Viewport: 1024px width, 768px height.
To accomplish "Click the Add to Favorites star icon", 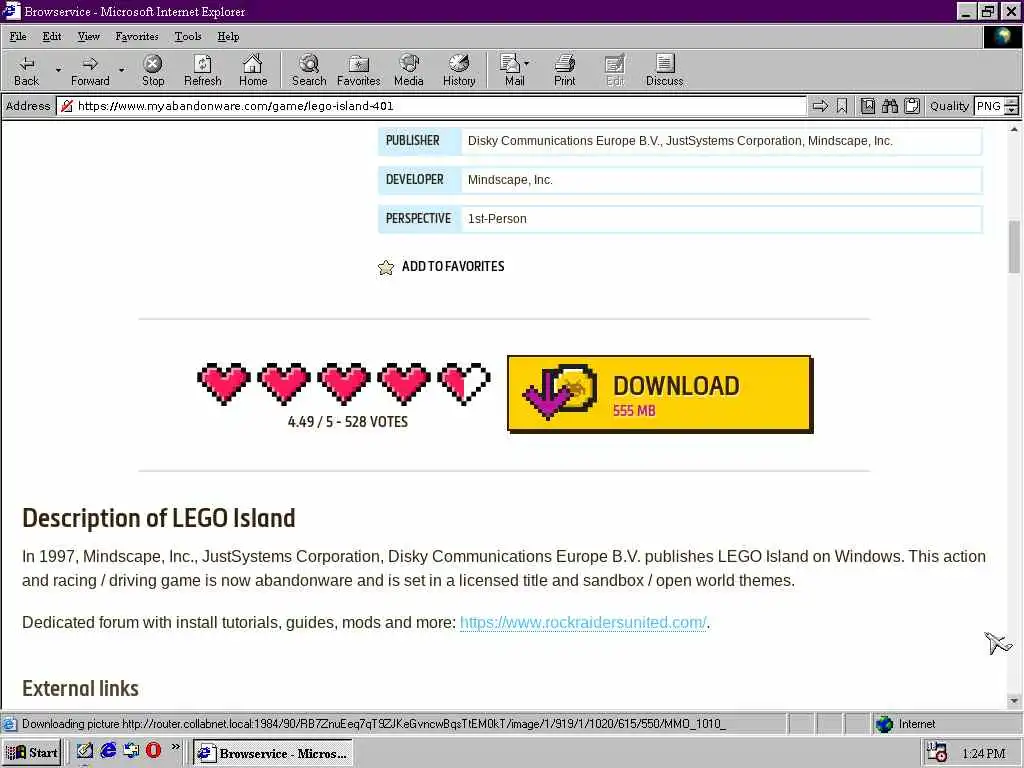I will click(x=386, y=267).
